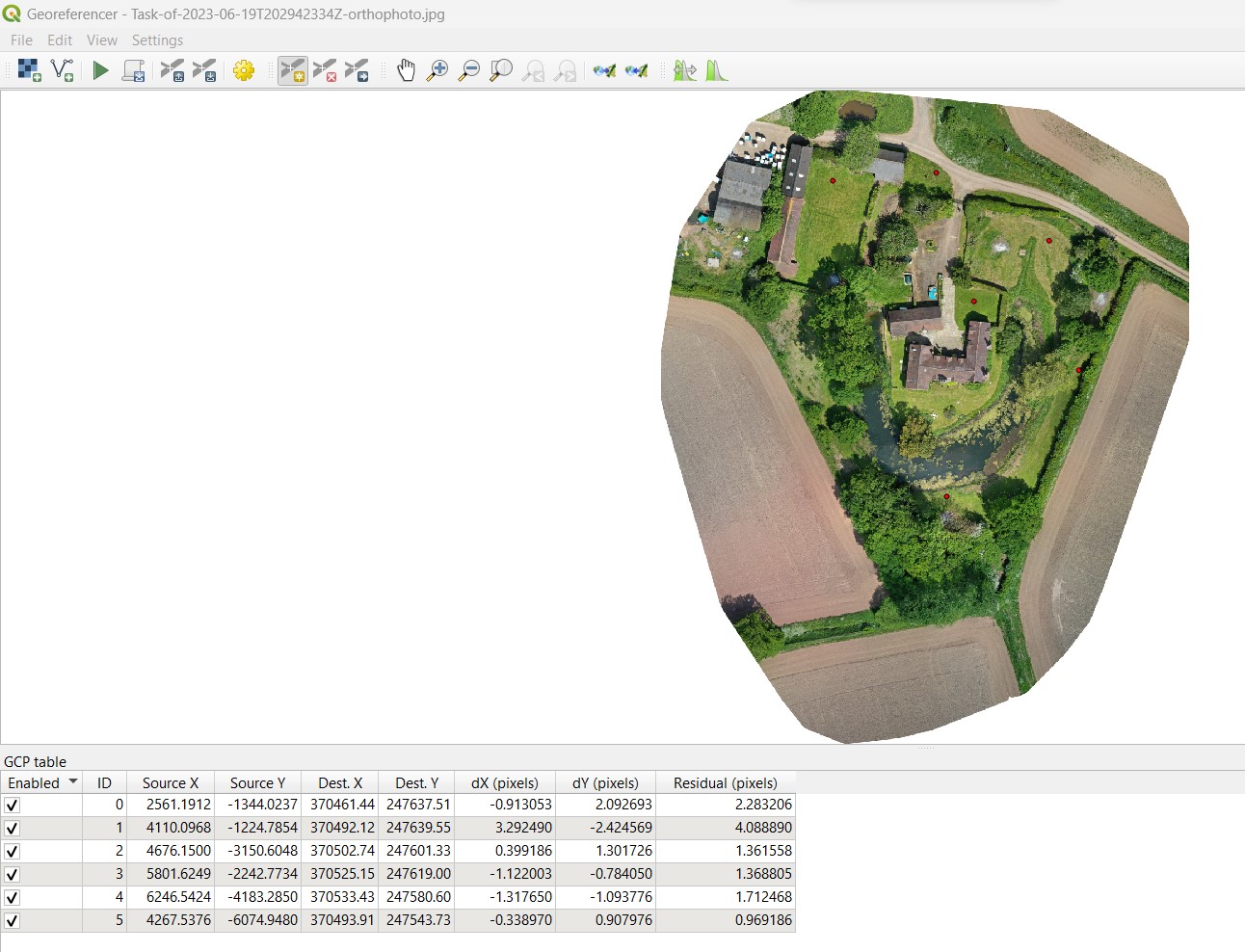This screenshot has height=952, width=1245.
Task: Select the Dest. X cell 370492.12
Action: pos(342,828)
